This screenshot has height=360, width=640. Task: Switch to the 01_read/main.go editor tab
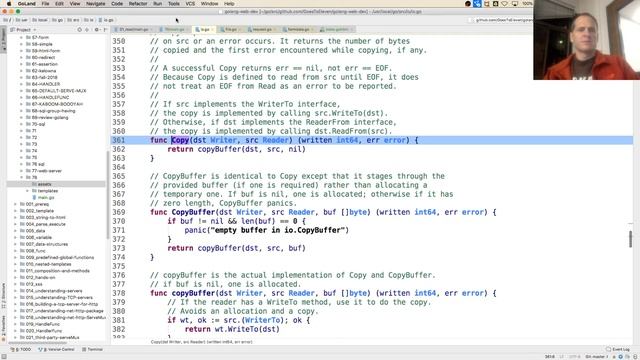pyautogui.click(x=133, y=29)
